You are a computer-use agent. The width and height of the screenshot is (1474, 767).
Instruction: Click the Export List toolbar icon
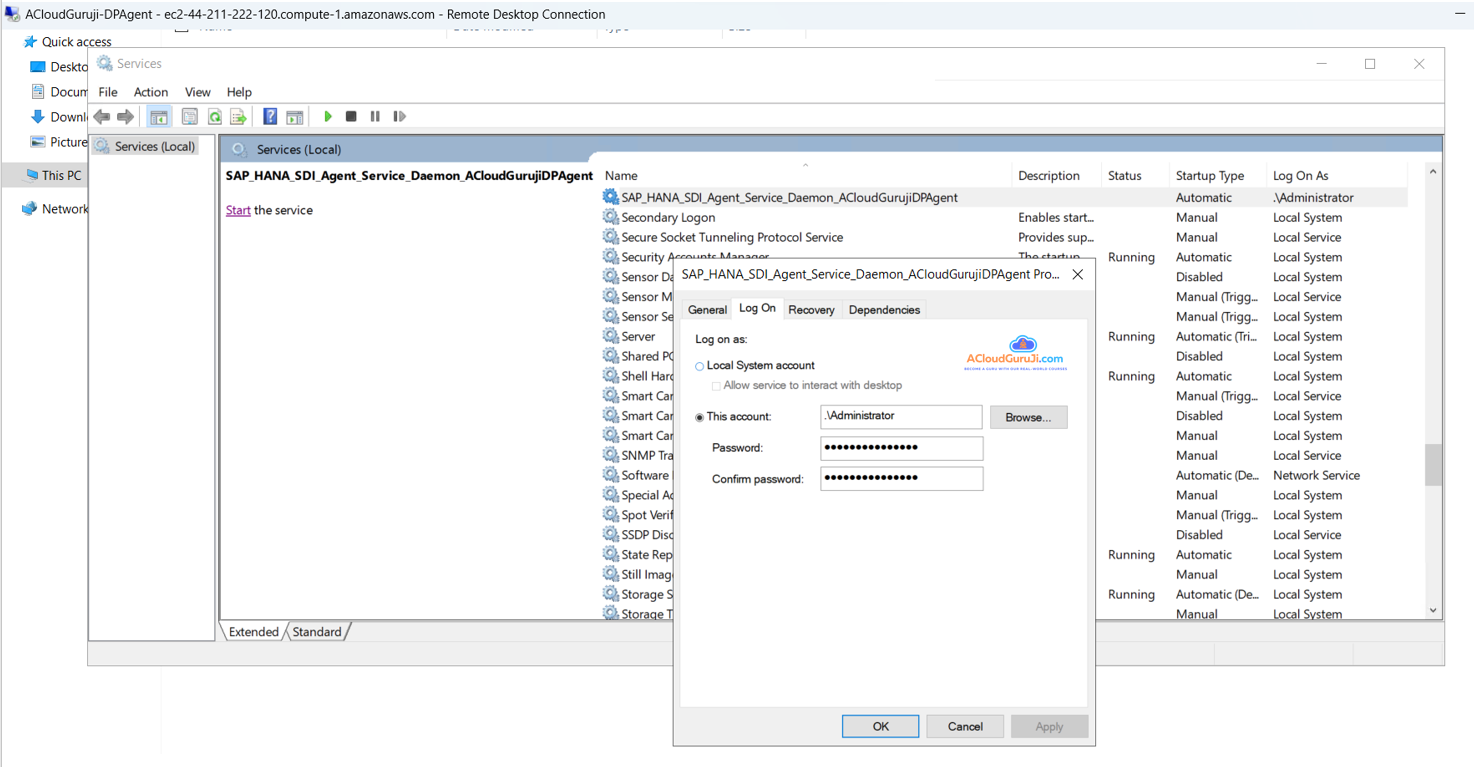[x=238, y=117]
